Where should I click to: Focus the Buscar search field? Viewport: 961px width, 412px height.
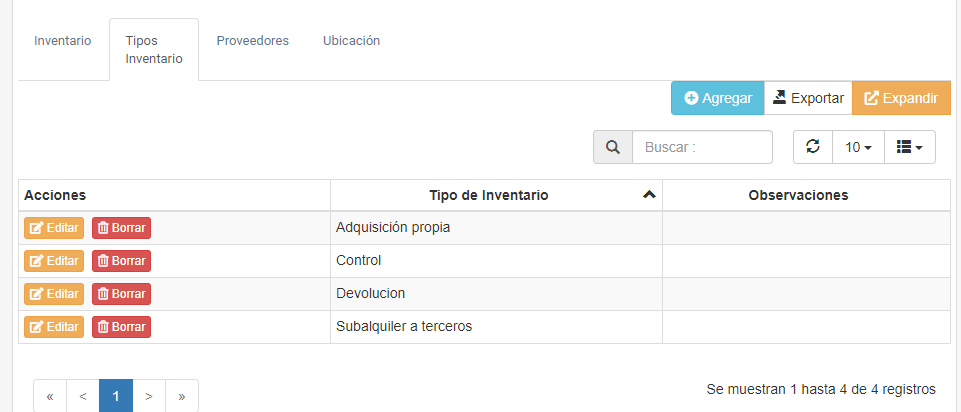(702, 147)
